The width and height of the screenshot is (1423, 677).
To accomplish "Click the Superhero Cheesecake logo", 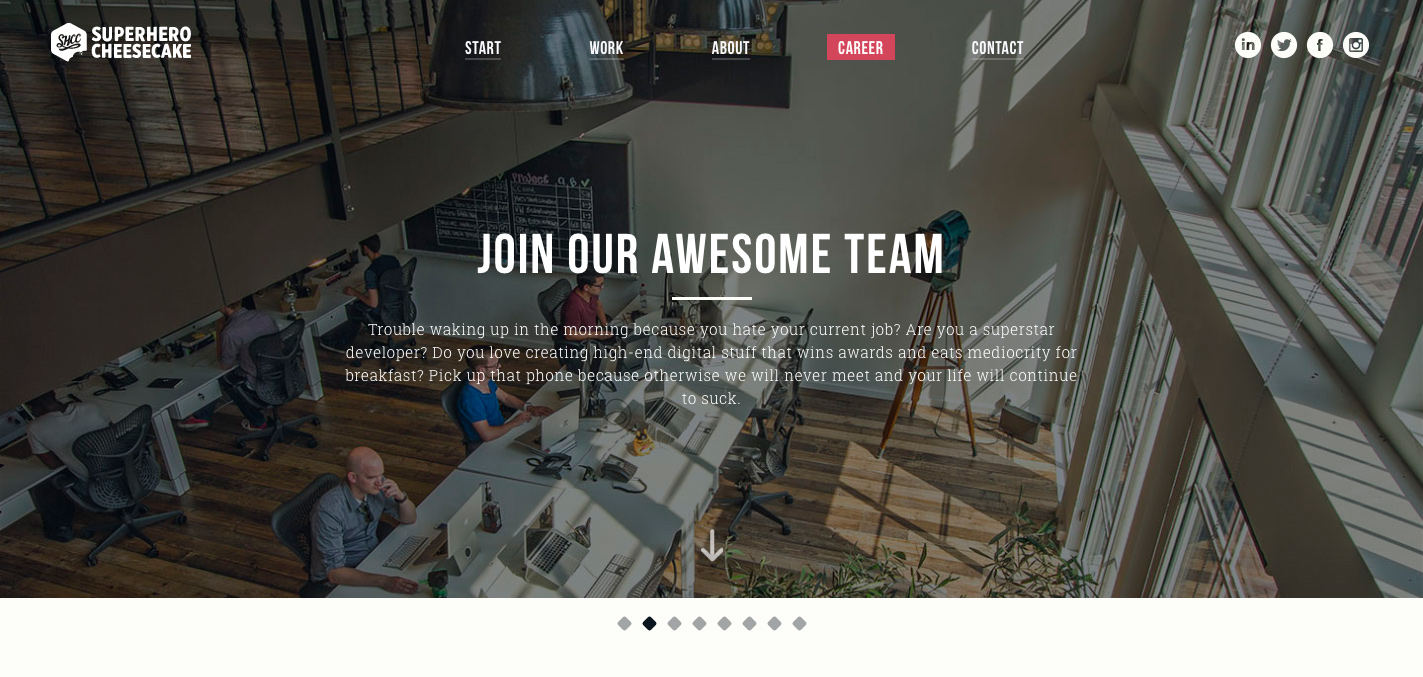I will (x=121, y=42).
